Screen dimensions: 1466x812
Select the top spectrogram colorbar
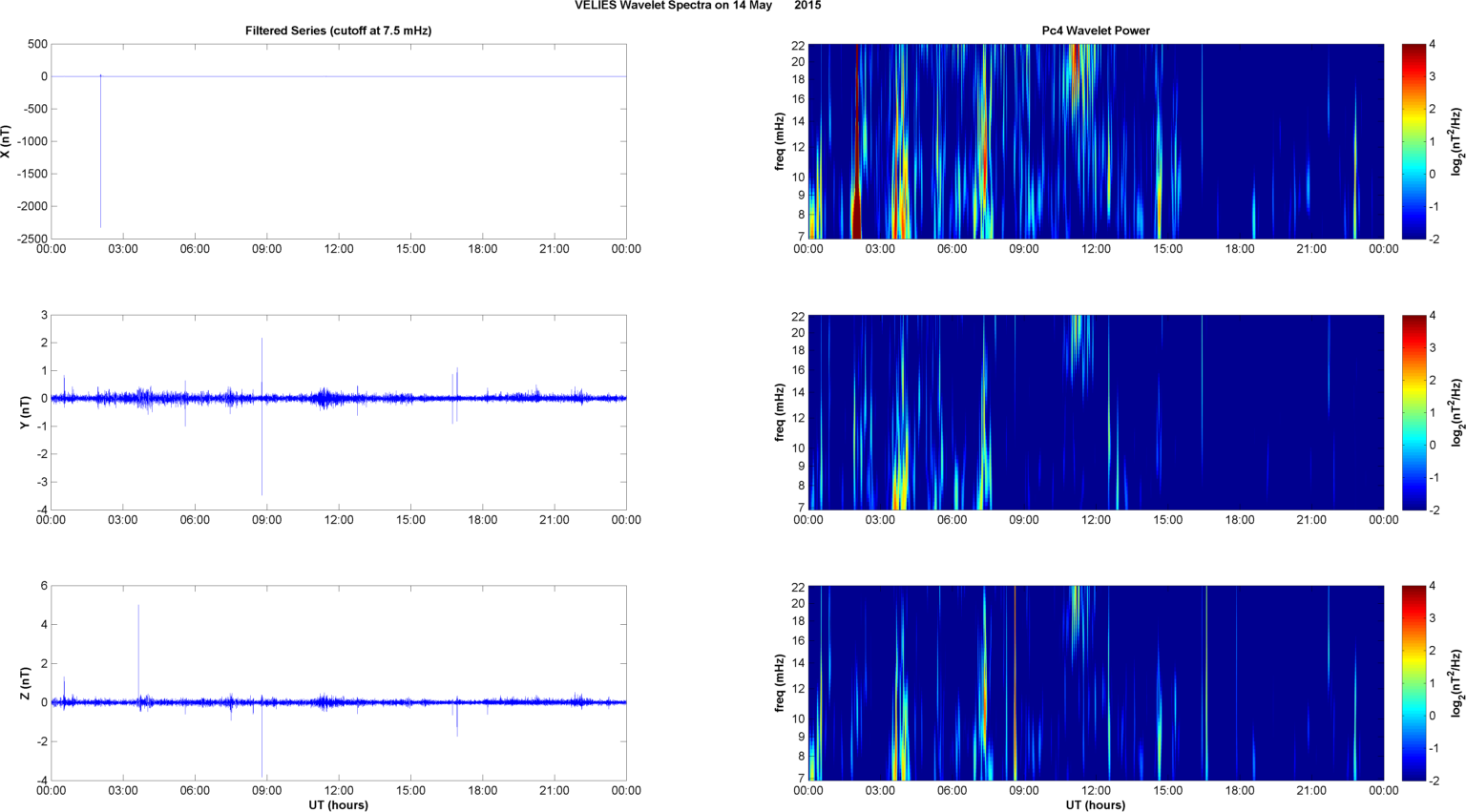click(x=1414, y=141)
